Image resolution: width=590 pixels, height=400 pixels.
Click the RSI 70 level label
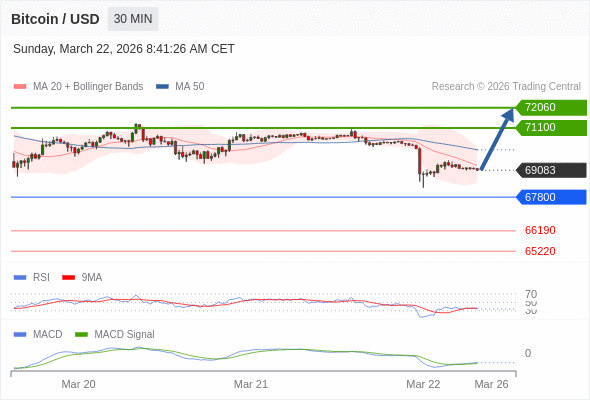[x=531, y=294]
